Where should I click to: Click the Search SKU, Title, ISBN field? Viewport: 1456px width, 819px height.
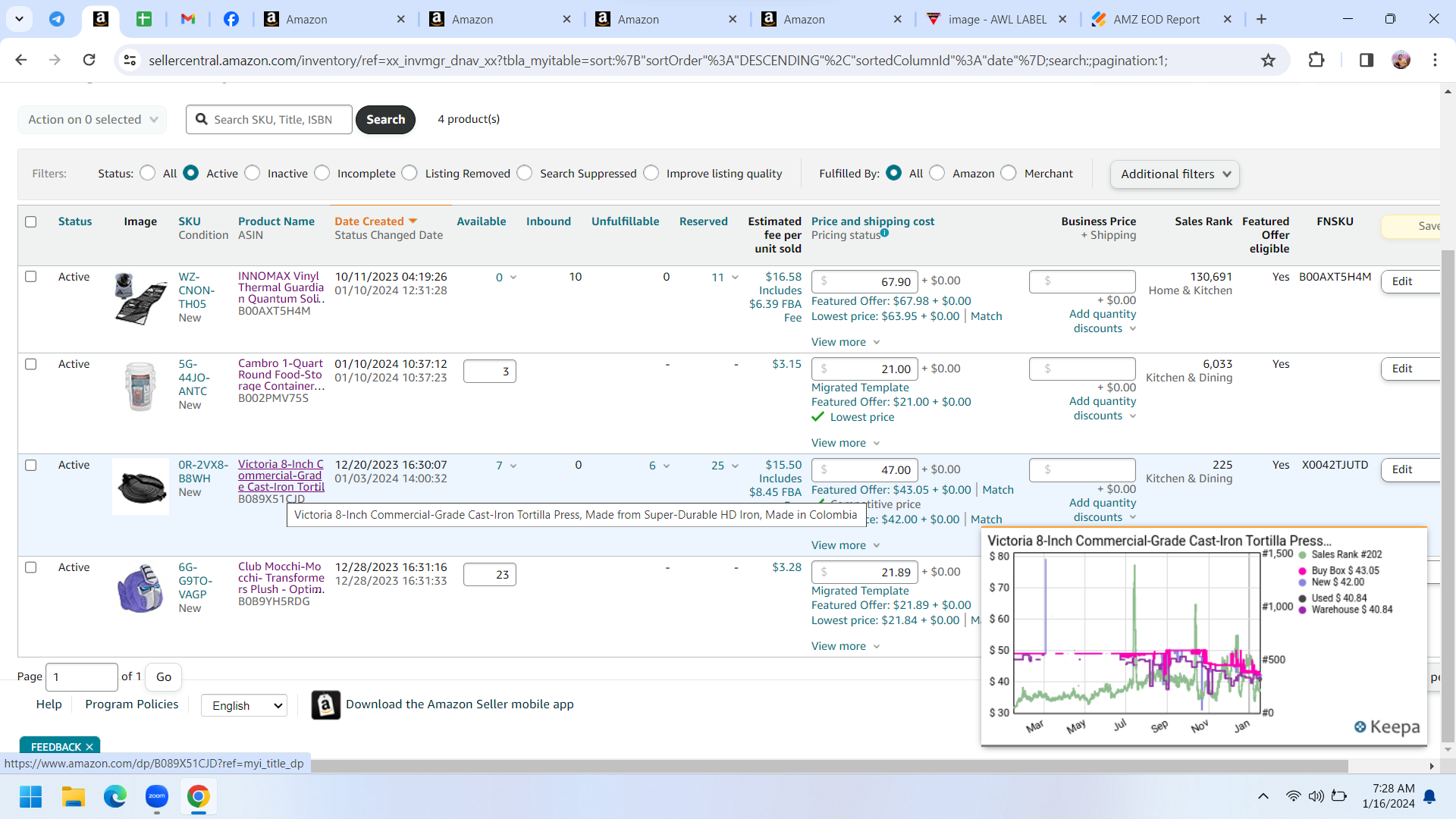click(x=269, y=119)
